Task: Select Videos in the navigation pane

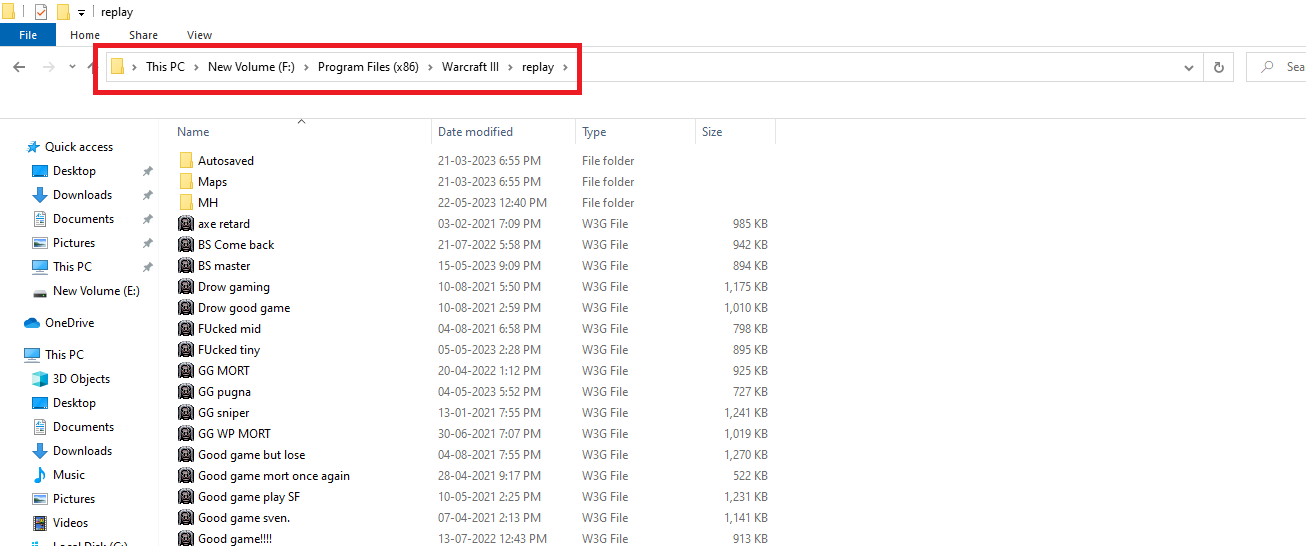Action: tap(70, 523)
